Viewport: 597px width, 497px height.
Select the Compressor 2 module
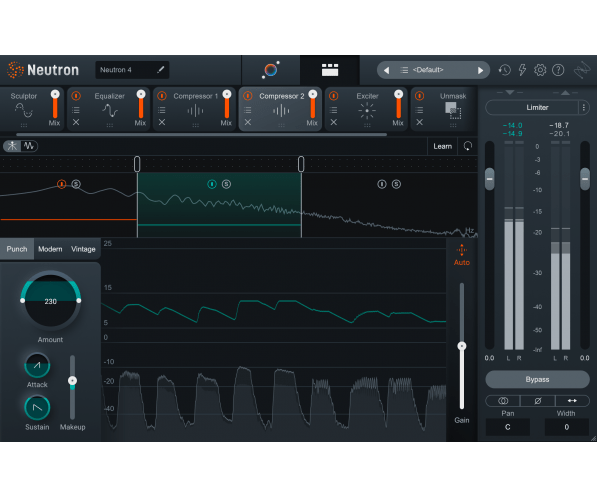[281, 109]
